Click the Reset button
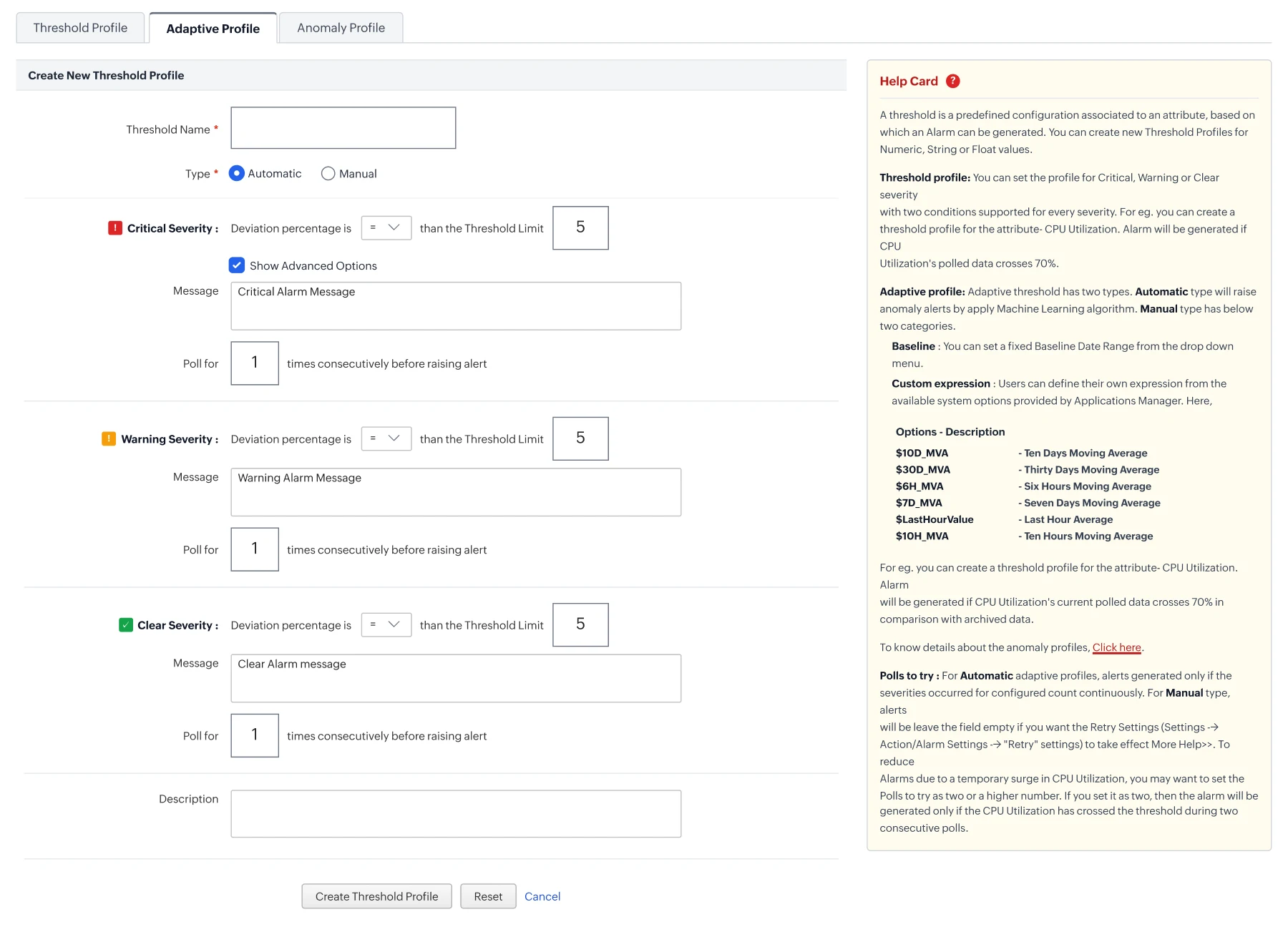 click(488, 896)
